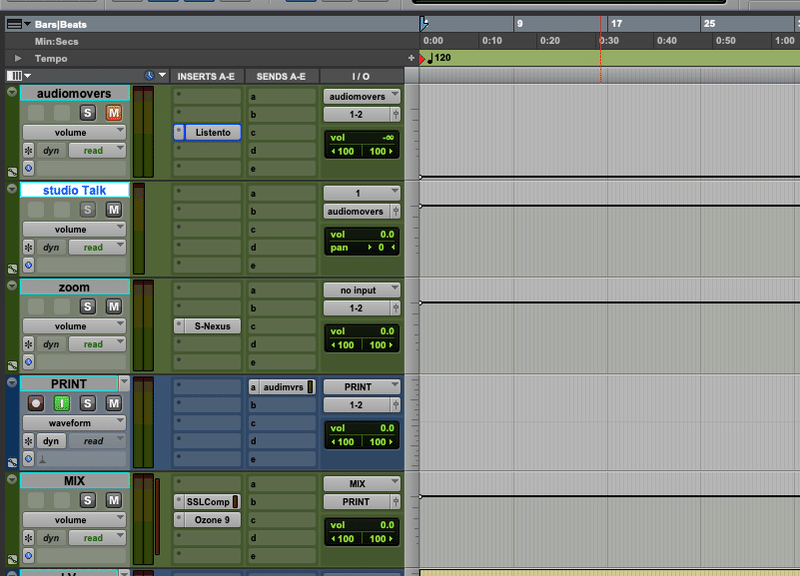This screenshot has height=576, width=800.
Task: Solo the zoom track
Action: 87,307
